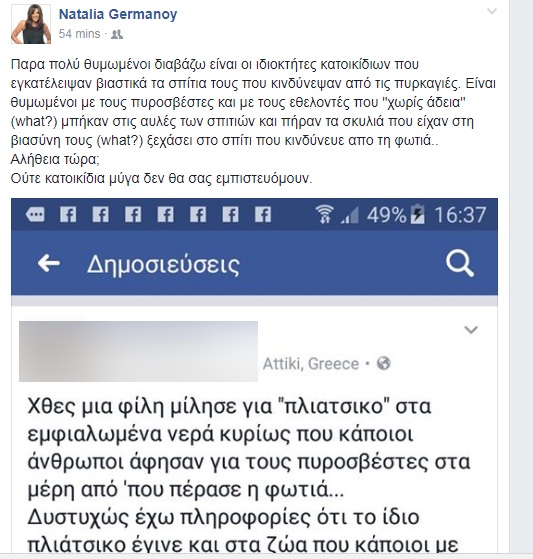This screenshot has height=559, width=533.
Task: Expand the chevron on the inner shared post
Action: coord(471,330)
